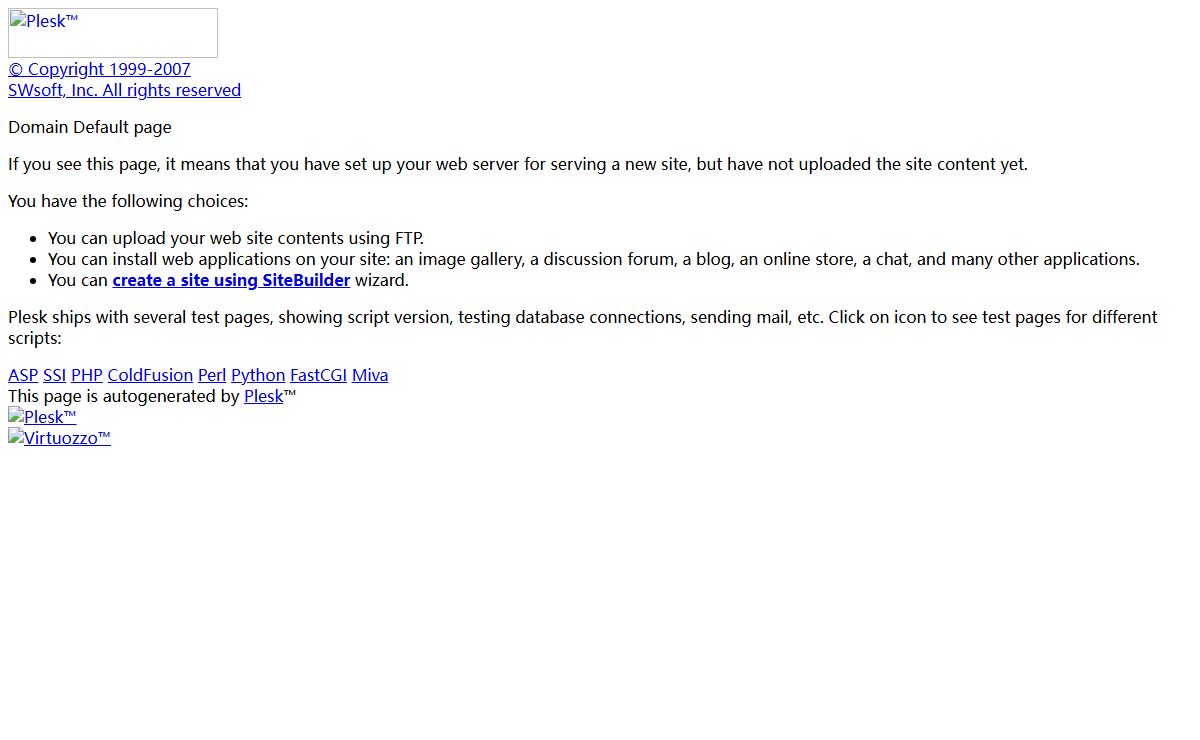Open the Miva test page link

(370, 375)
